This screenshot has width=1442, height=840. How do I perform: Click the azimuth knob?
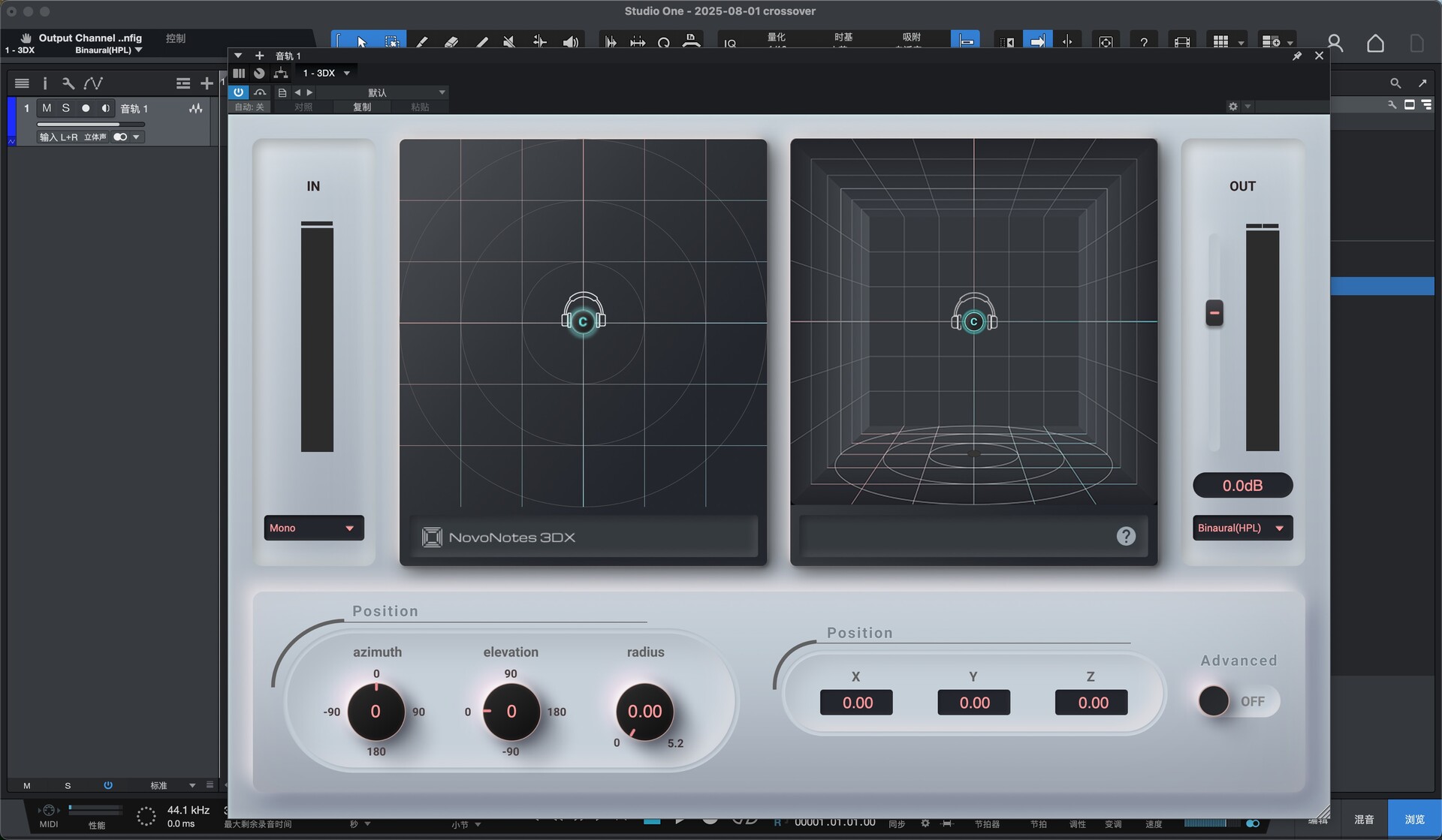pyautogui.click(x=376, y=711)
